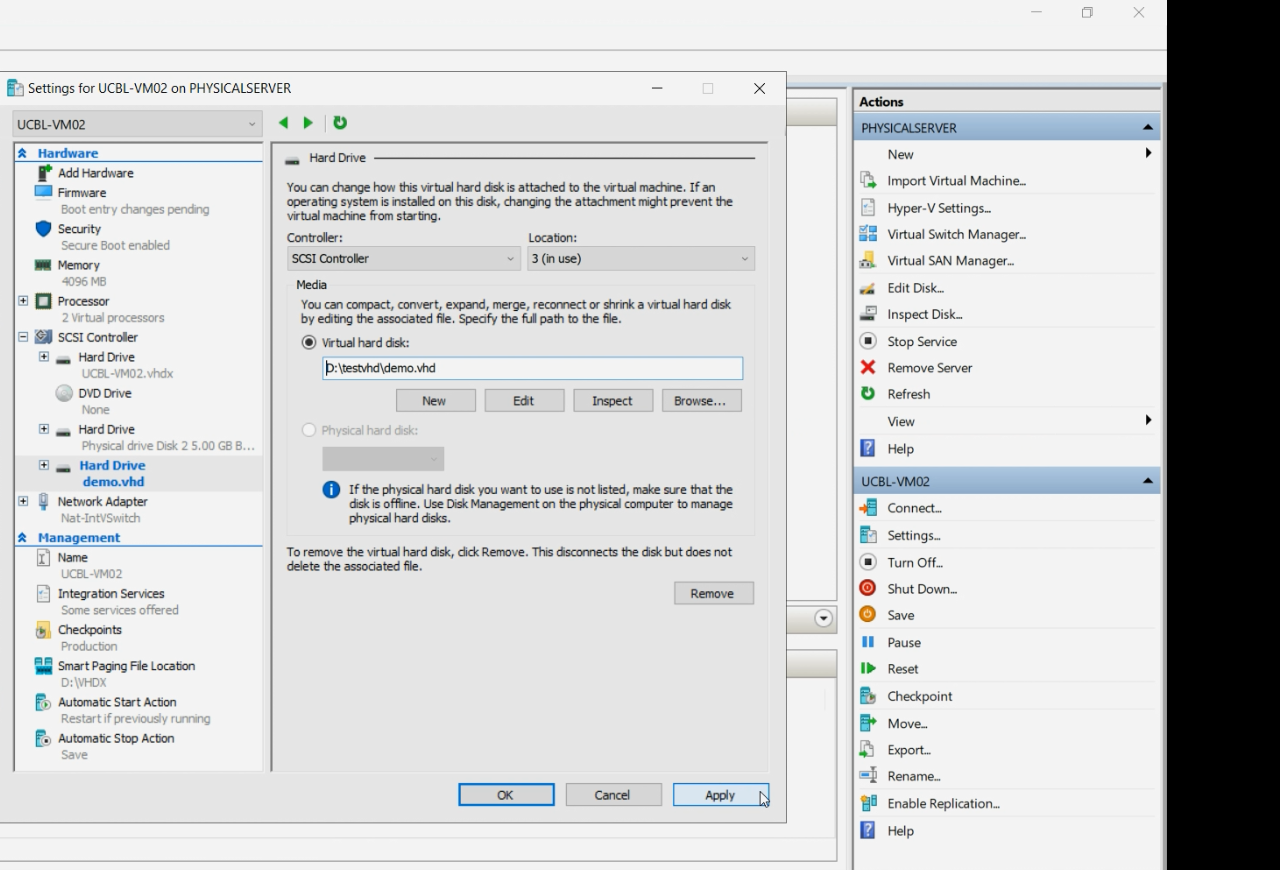Screen dimensions: 1280x870
Task: Select the Security shield icon
Action: tap(43, 229)
